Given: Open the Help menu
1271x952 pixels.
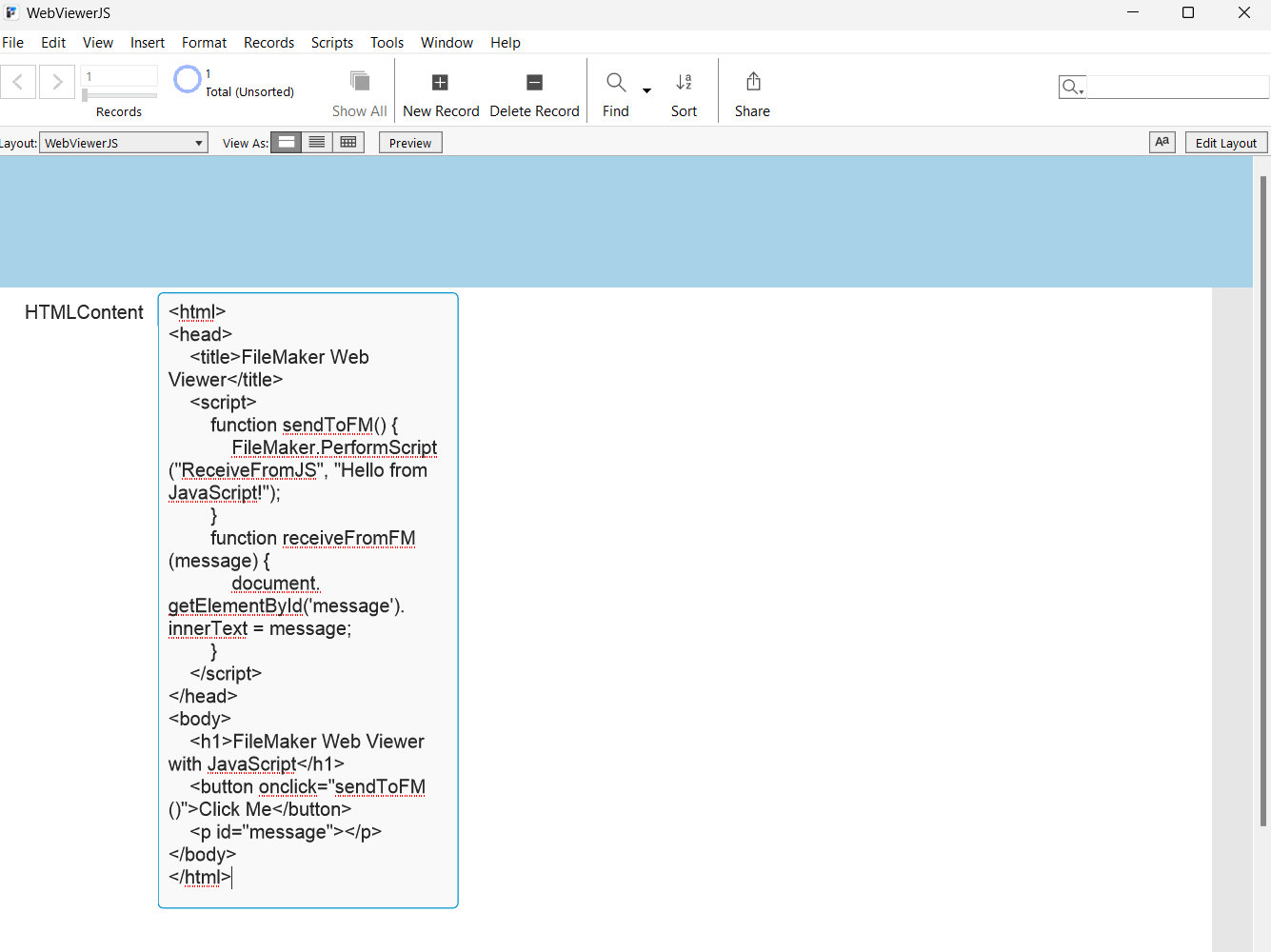Looking at the screenshot, I should tap(506, 43).
